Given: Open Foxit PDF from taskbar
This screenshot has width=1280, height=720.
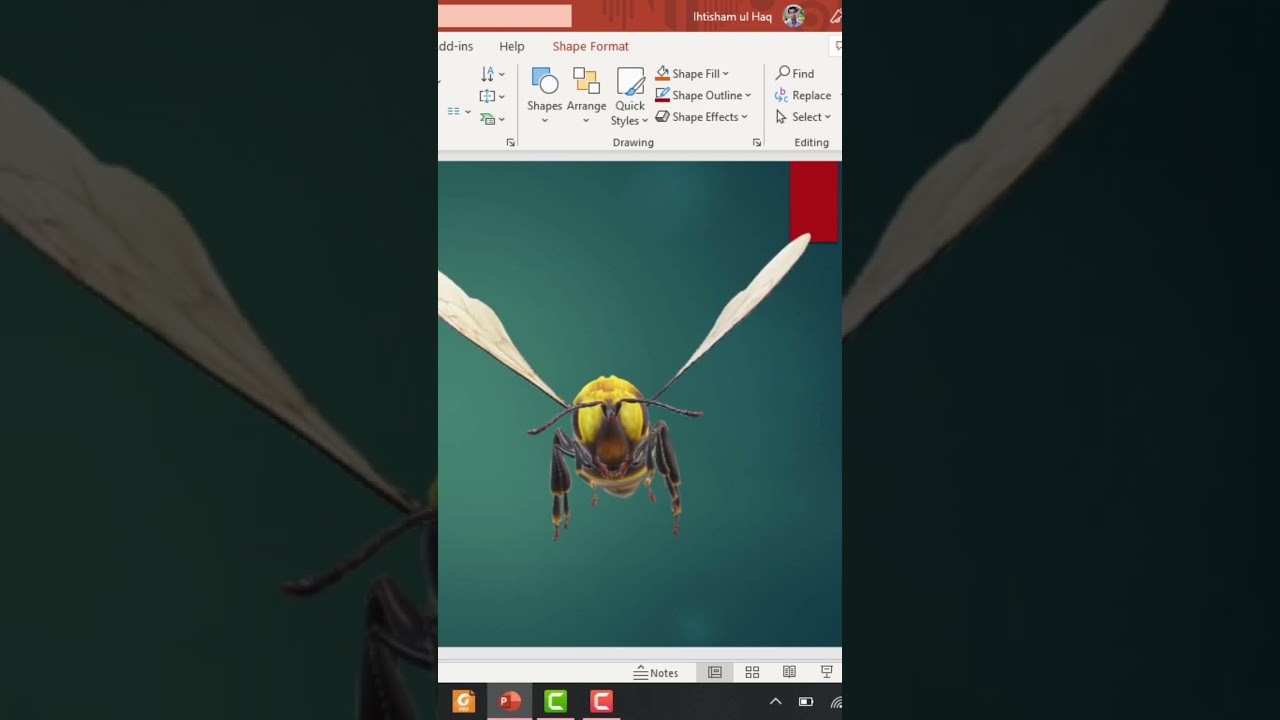Looking at the screenshot, I should pyautogui.click(x=464, y=701).
